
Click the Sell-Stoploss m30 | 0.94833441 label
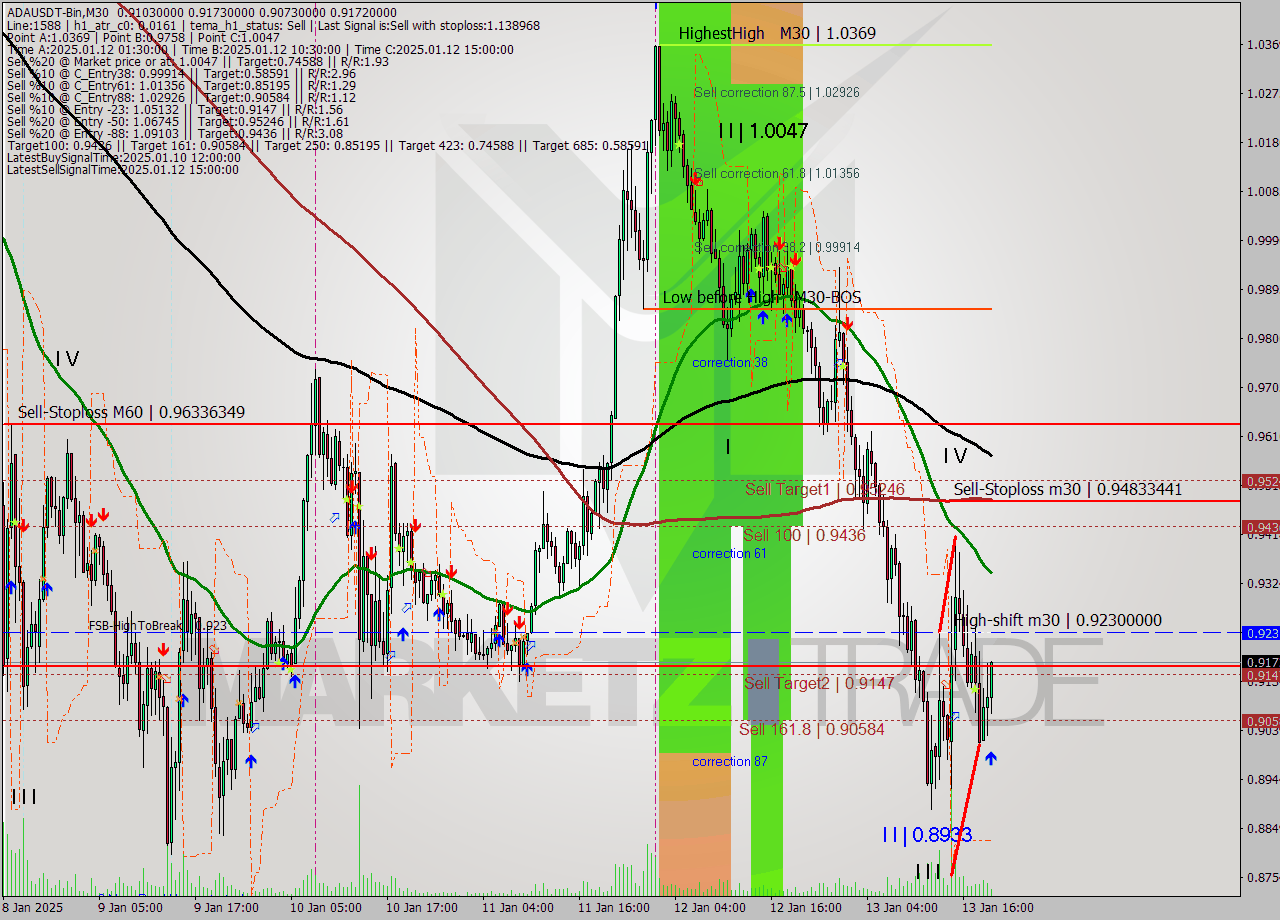pyautogui.click(x=1068, y=489)
